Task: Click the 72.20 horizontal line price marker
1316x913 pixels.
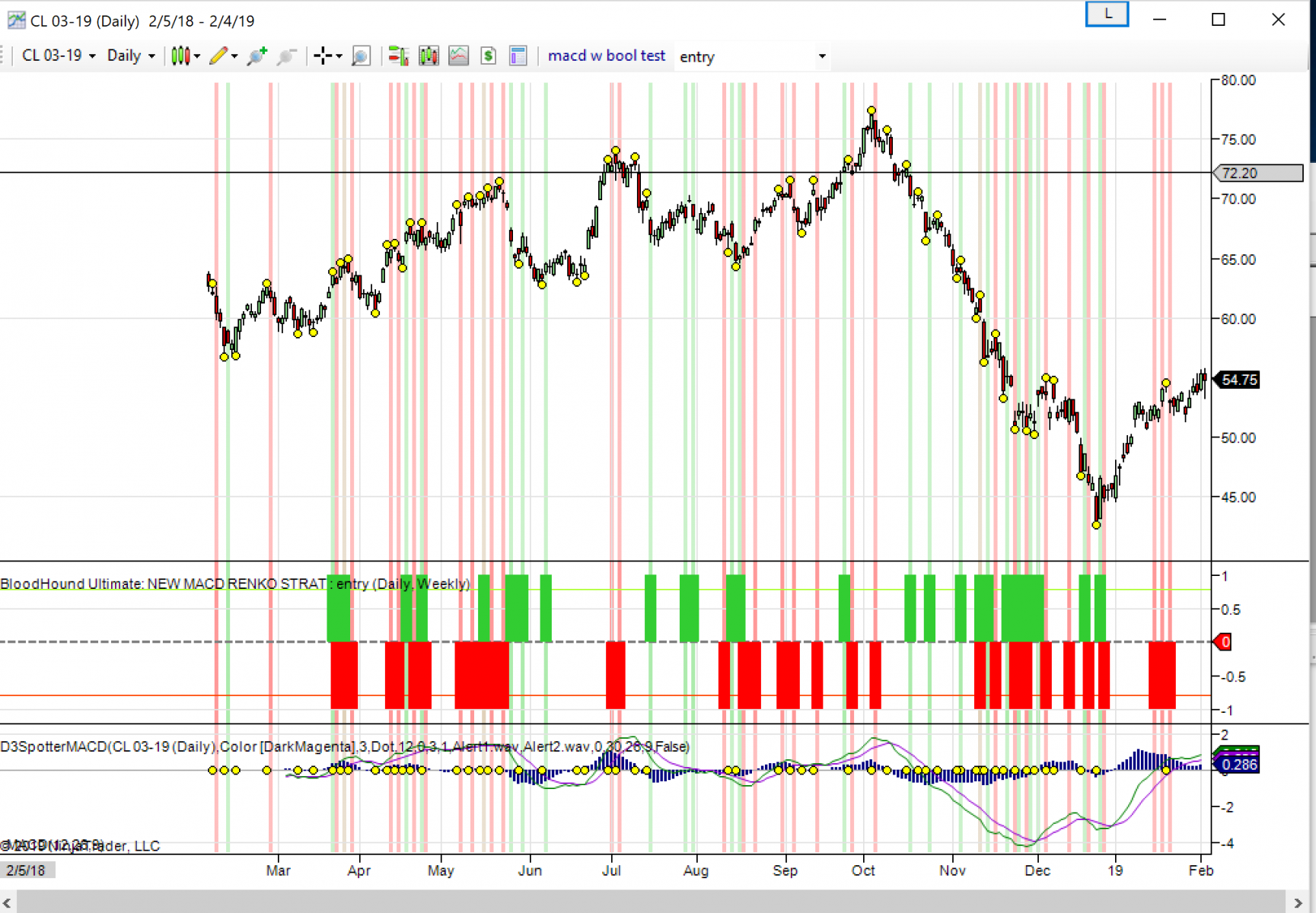Action: point(1257,173)
